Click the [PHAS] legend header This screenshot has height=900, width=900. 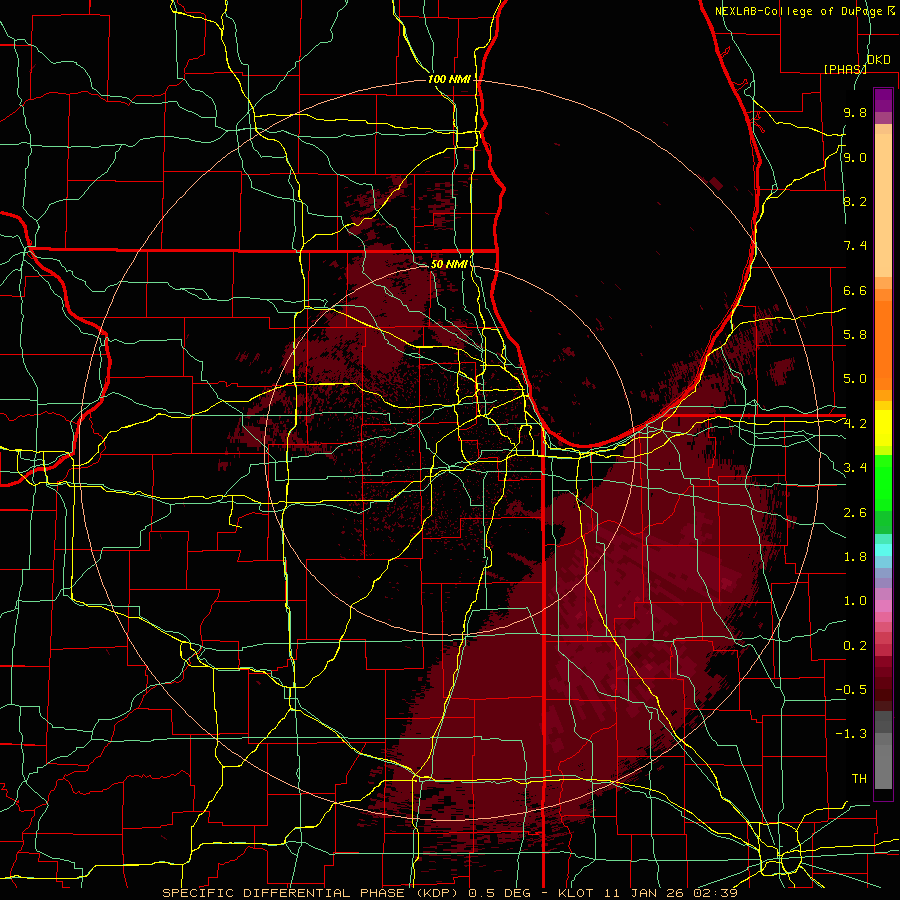845,69
